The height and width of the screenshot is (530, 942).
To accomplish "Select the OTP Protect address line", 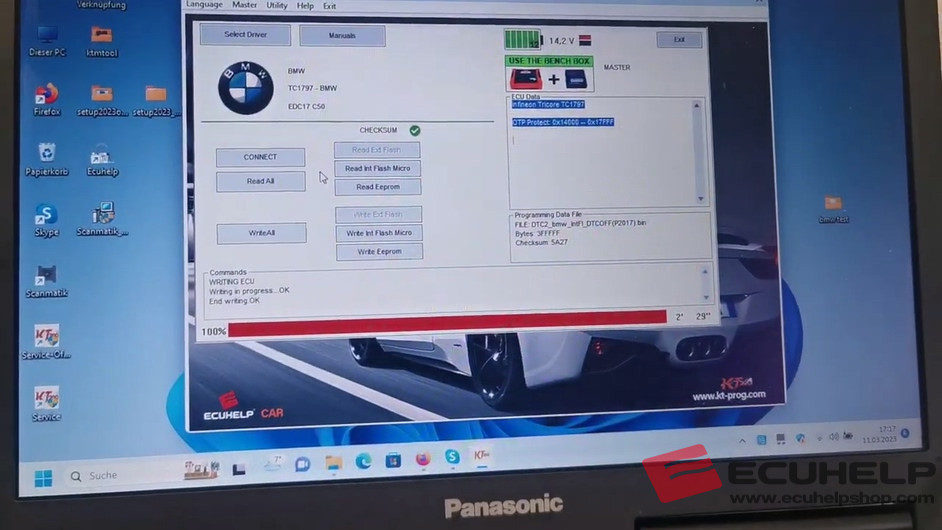I will pos(563,123).
